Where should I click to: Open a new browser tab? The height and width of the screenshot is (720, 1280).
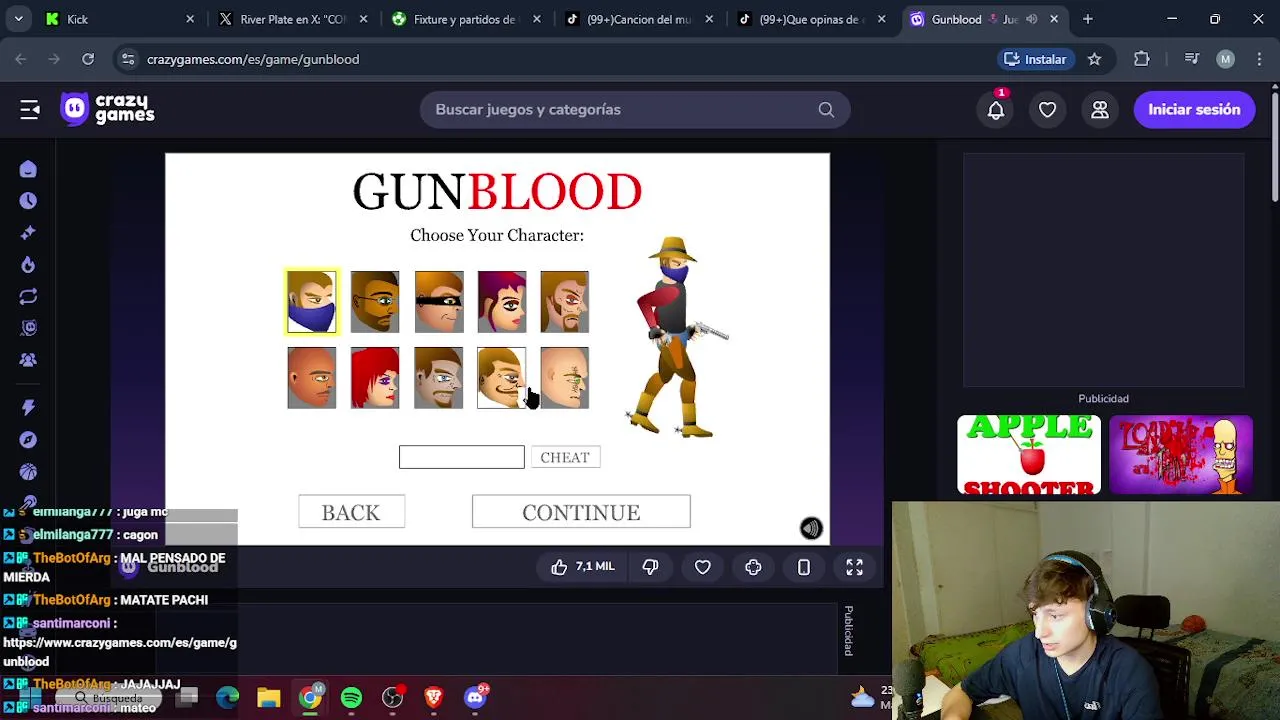[1088, 19]
